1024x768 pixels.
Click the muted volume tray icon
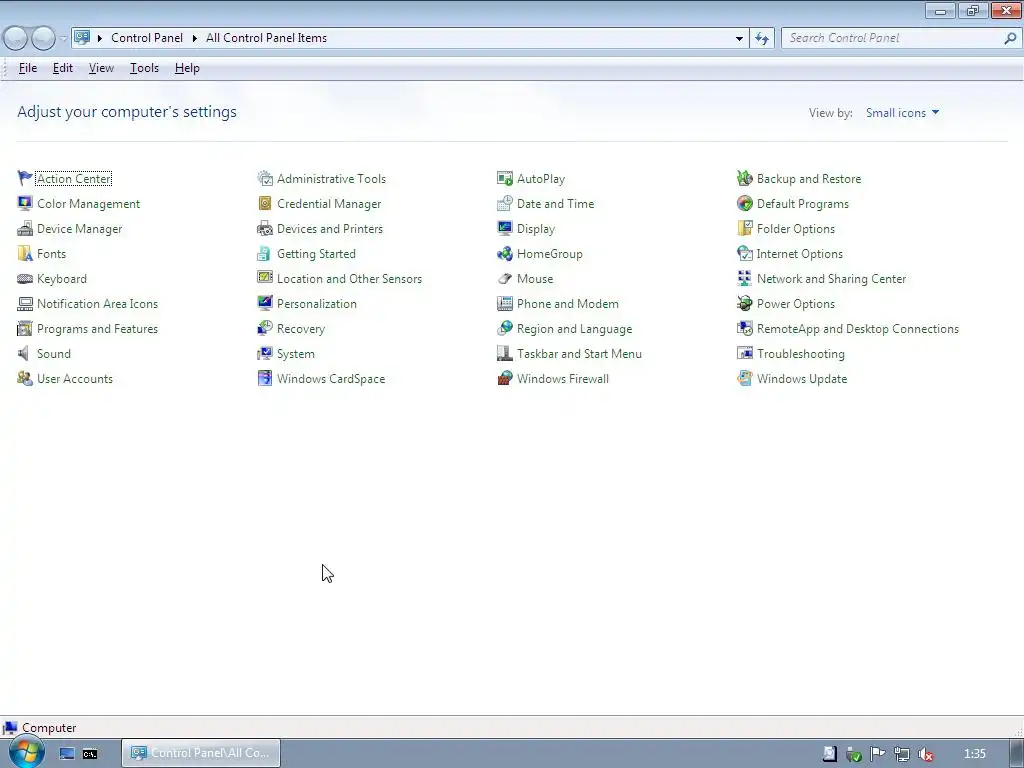click(925, 754)
